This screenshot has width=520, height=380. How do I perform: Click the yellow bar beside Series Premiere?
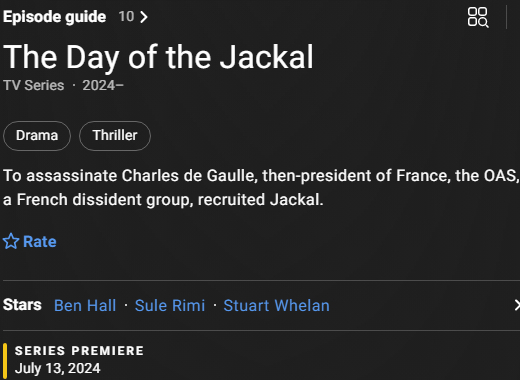5,361
